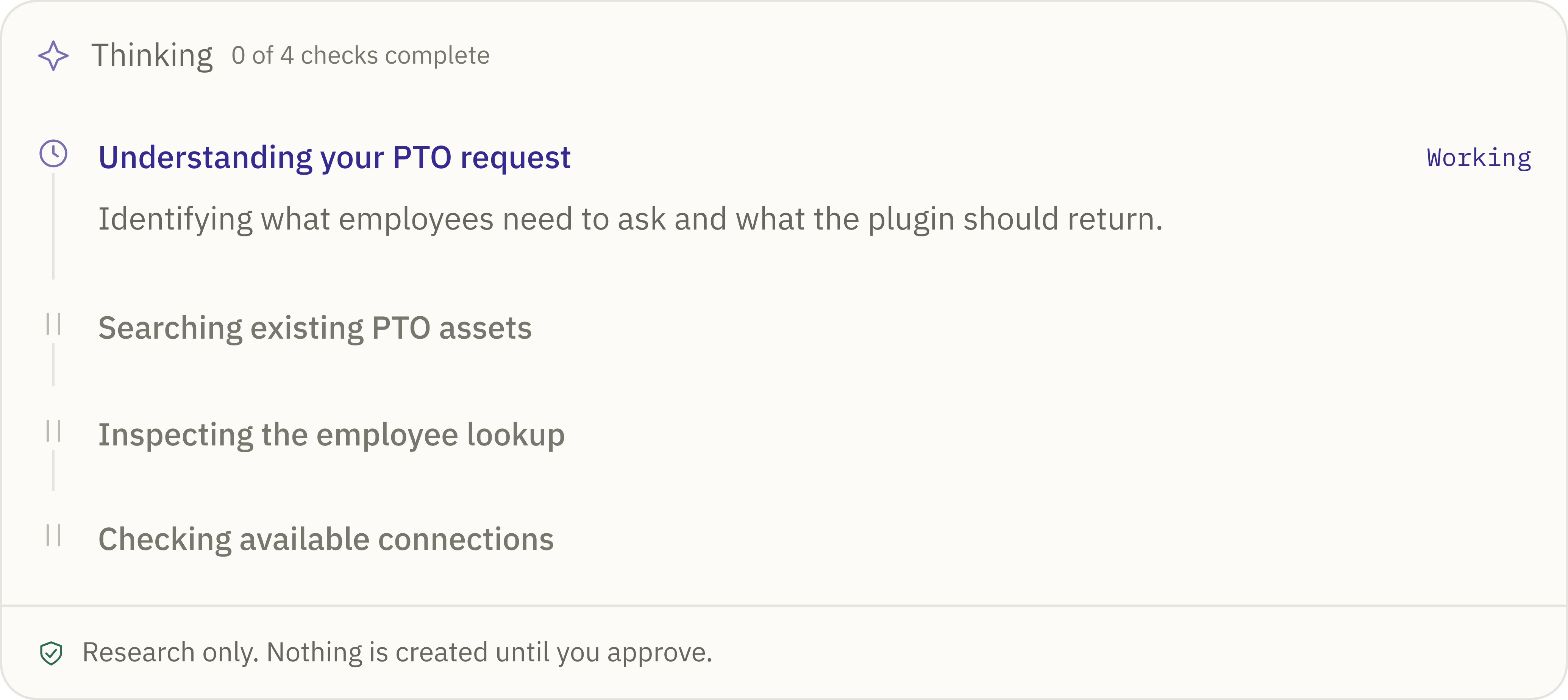Click the pause icon next to Checking available connections
1568x700 pixels.
click(53, 536)
